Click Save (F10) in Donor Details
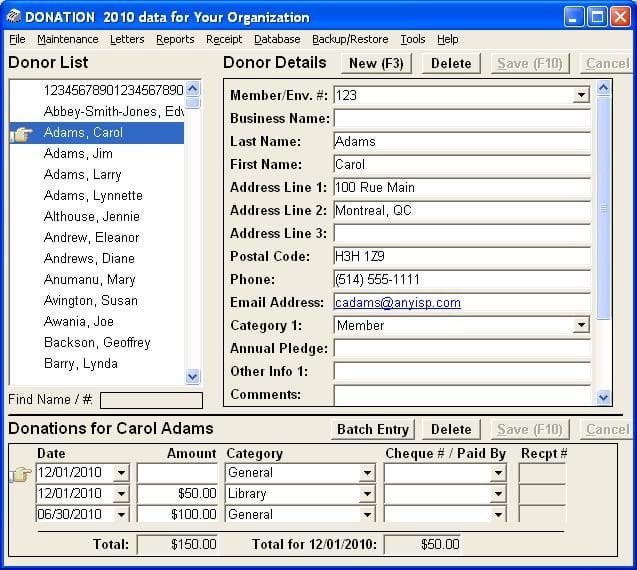 (530, 63)
